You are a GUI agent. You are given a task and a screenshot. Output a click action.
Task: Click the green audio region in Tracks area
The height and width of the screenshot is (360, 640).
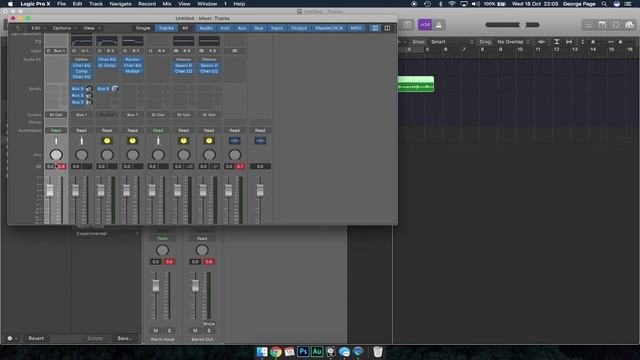(416, 84)
